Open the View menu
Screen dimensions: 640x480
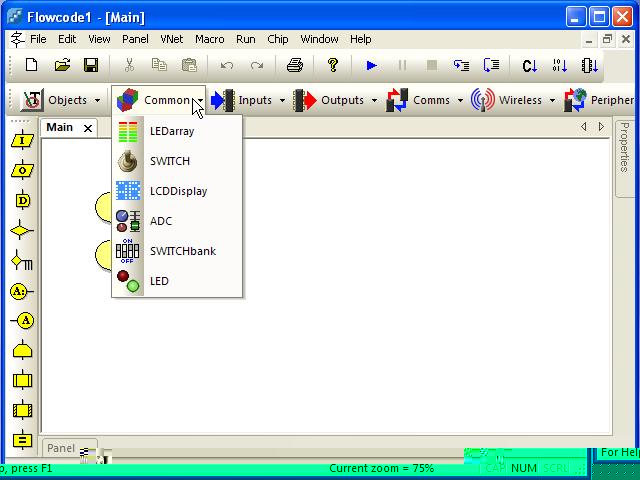tap(99, 39)
